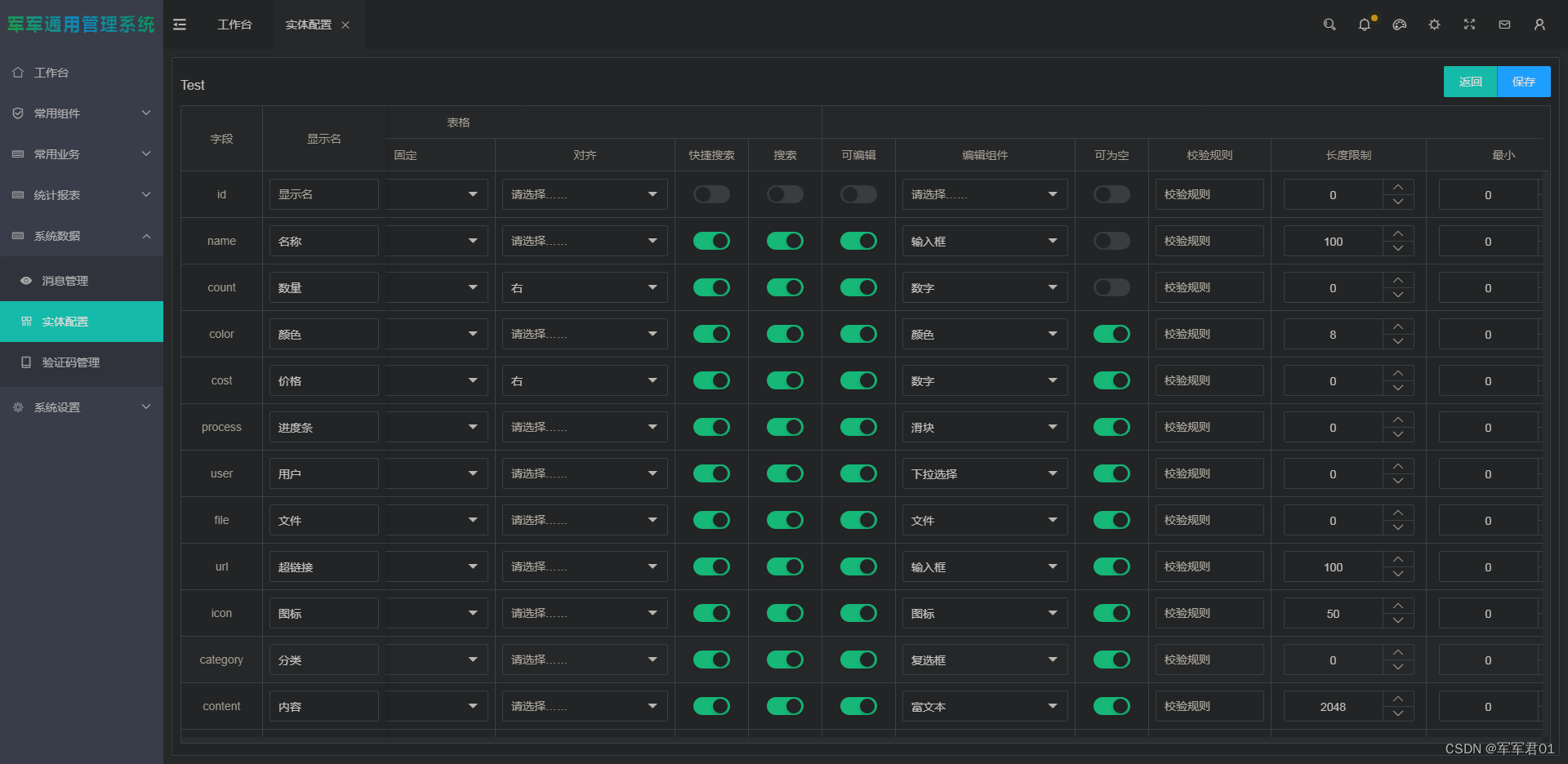
Task: Click the gear icon beside 系统设置
Action: click(18, 407)
